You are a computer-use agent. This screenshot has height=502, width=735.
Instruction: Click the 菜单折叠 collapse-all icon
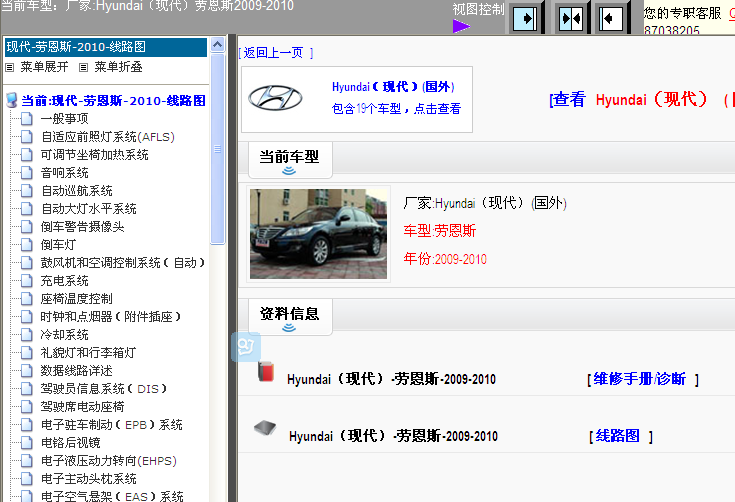[x=83, y=67]
